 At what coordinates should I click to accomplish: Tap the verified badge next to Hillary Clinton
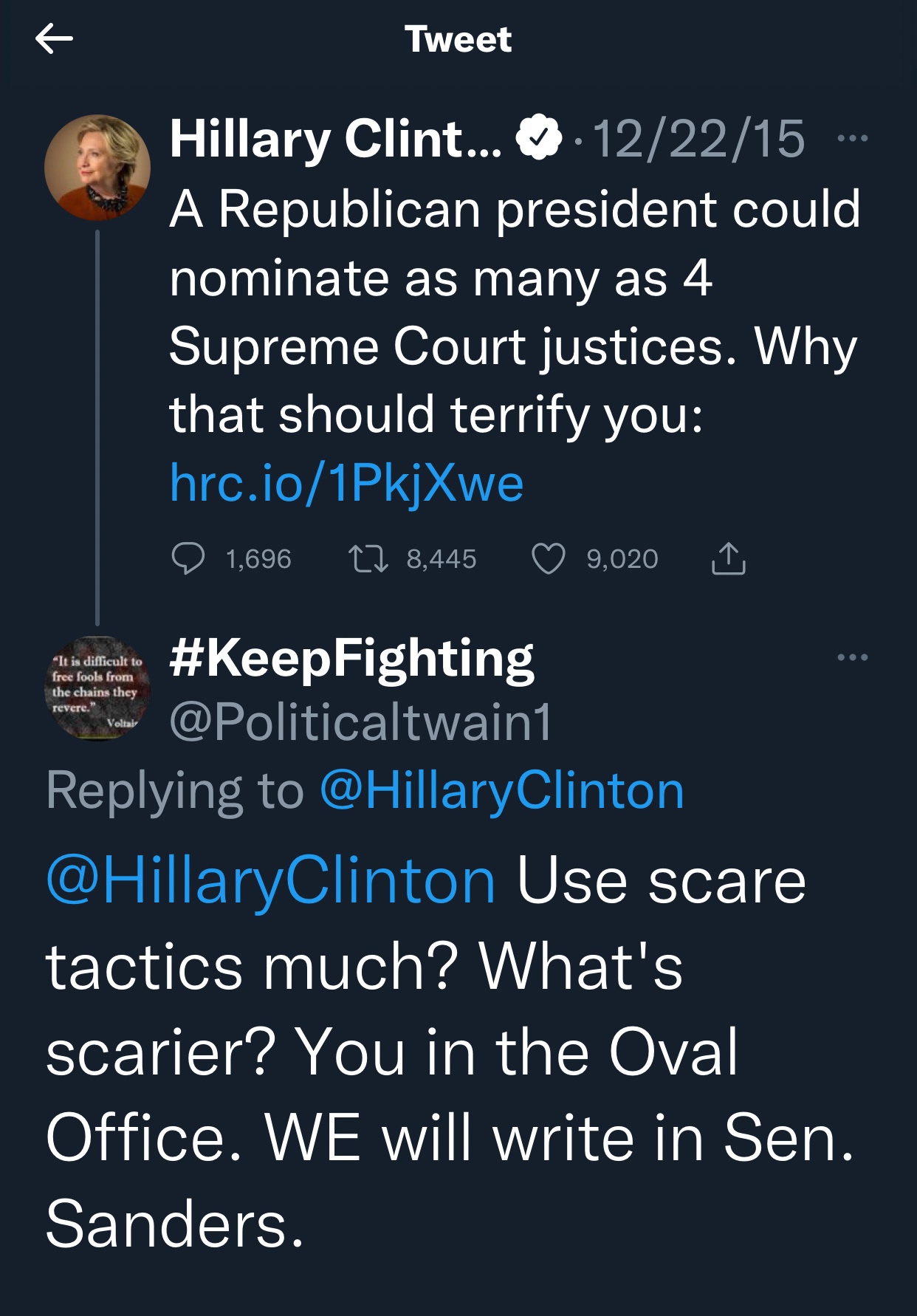click(x=539, y=138)
